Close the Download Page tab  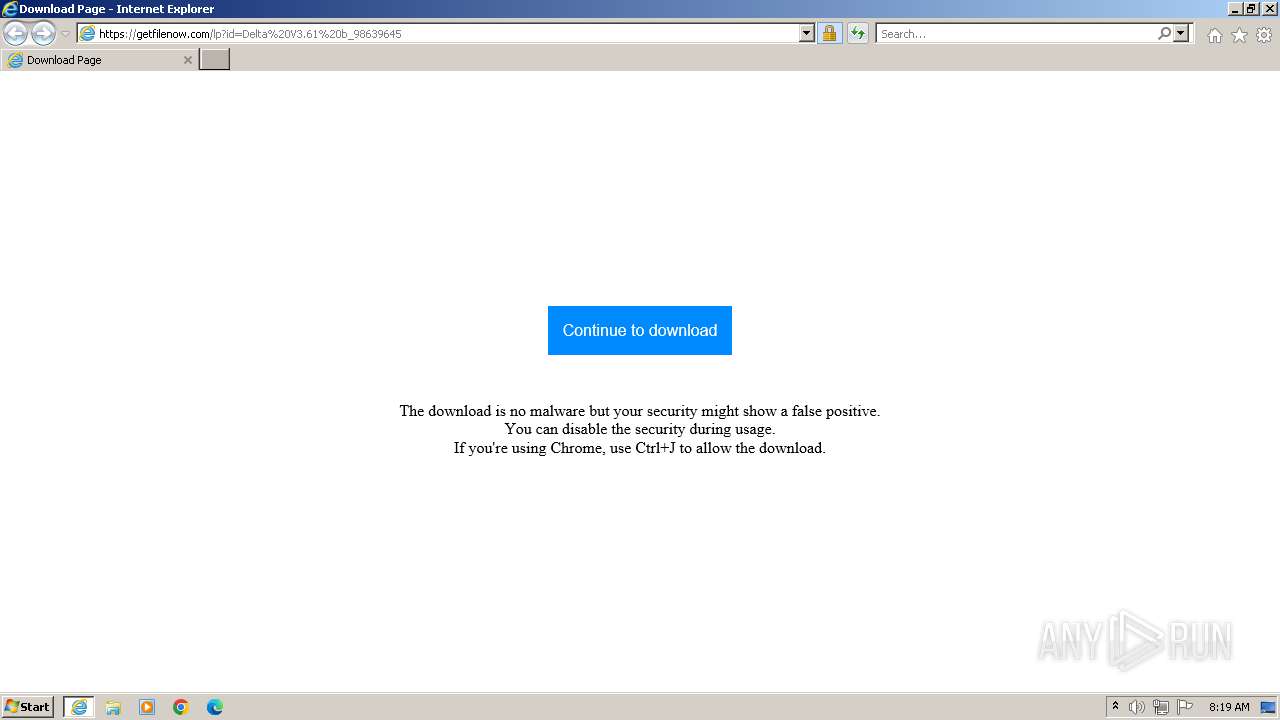pos(187,60)
